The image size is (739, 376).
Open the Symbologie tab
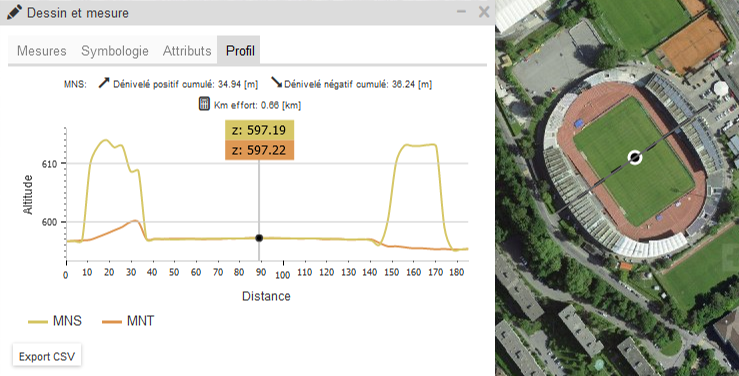pyautogui.click(x=115, y=50)
